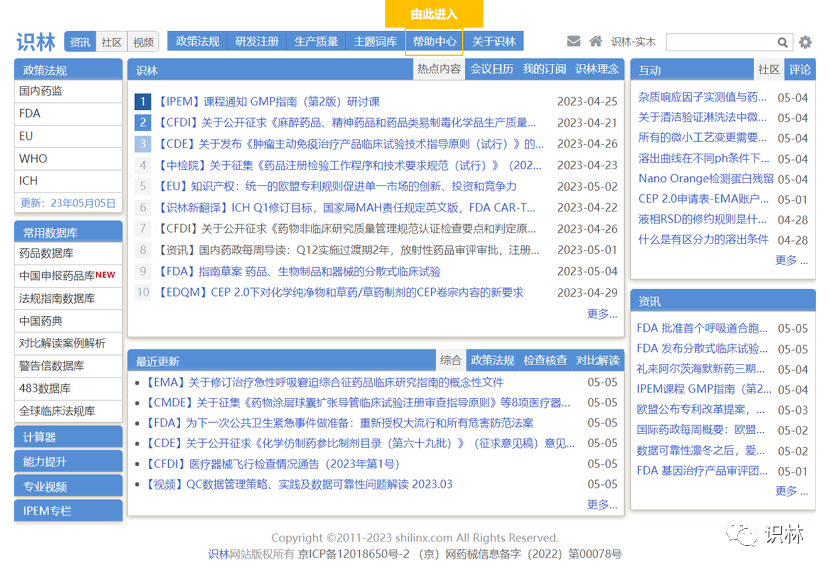
Task: Expand the 专业视频 sidebar section
Action: pos(68,486)
